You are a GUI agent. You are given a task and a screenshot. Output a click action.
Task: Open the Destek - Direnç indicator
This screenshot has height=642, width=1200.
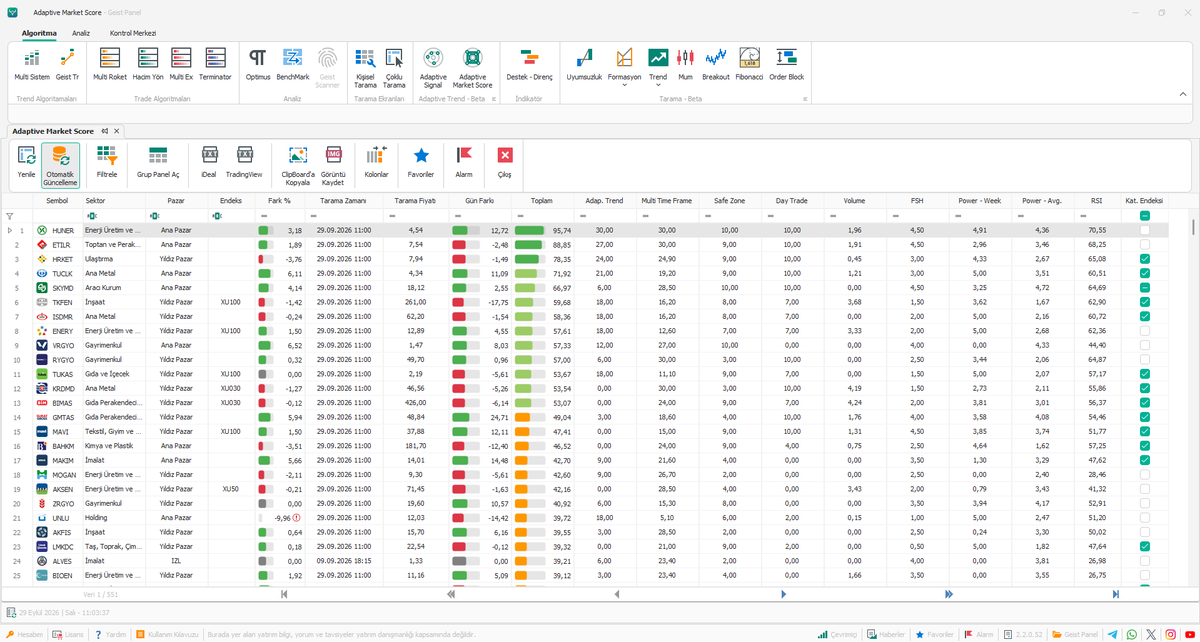530,65
